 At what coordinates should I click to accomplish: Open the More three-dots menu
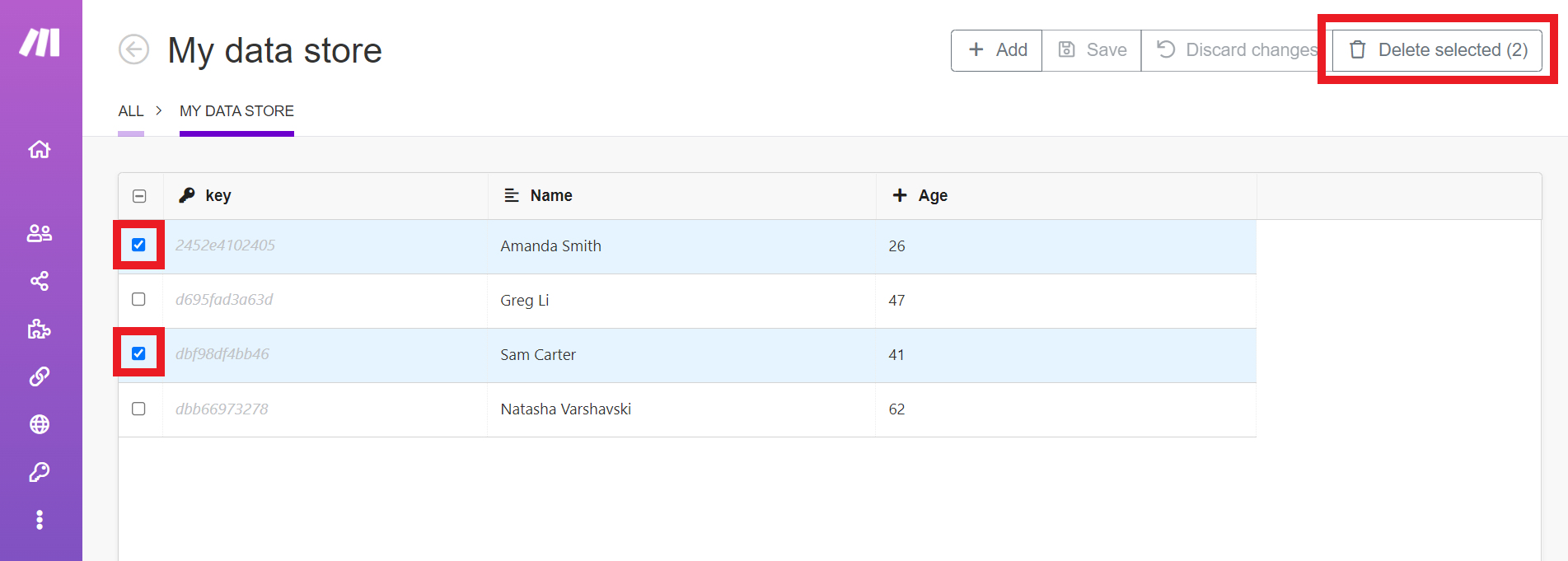pyautogui.click(x=40, y=520)
